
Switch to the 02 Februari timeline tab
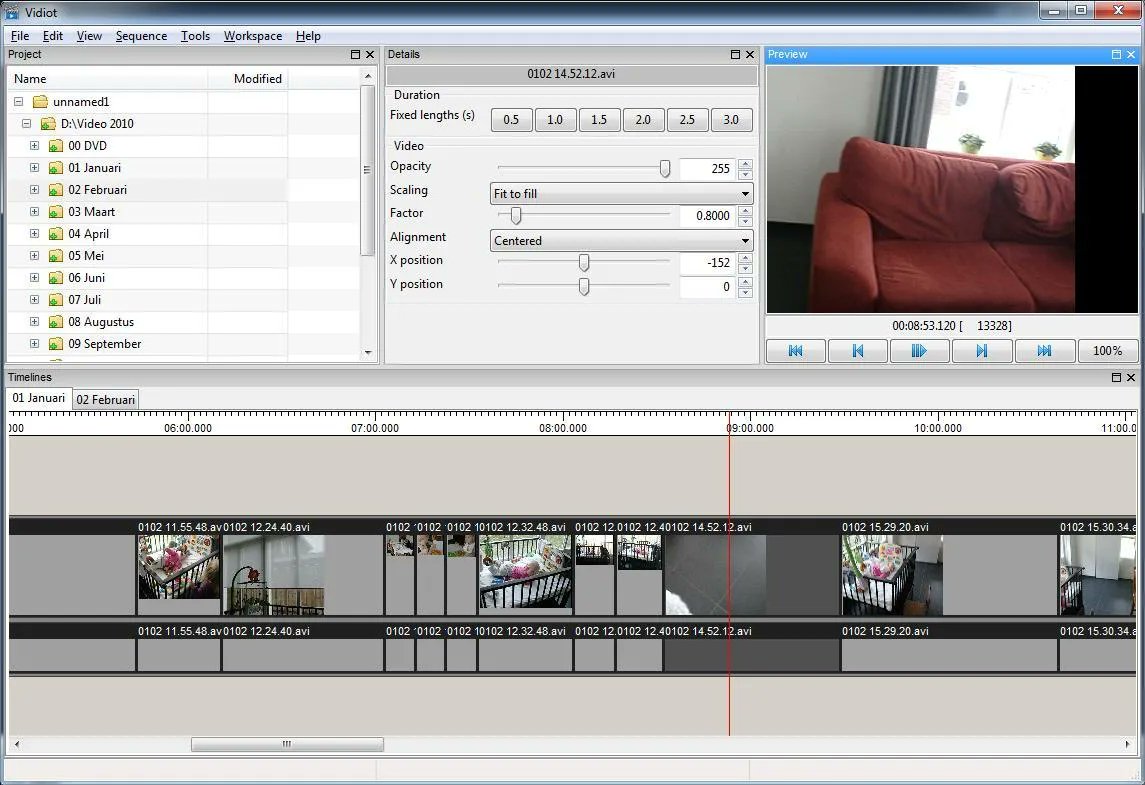point(106,399)
